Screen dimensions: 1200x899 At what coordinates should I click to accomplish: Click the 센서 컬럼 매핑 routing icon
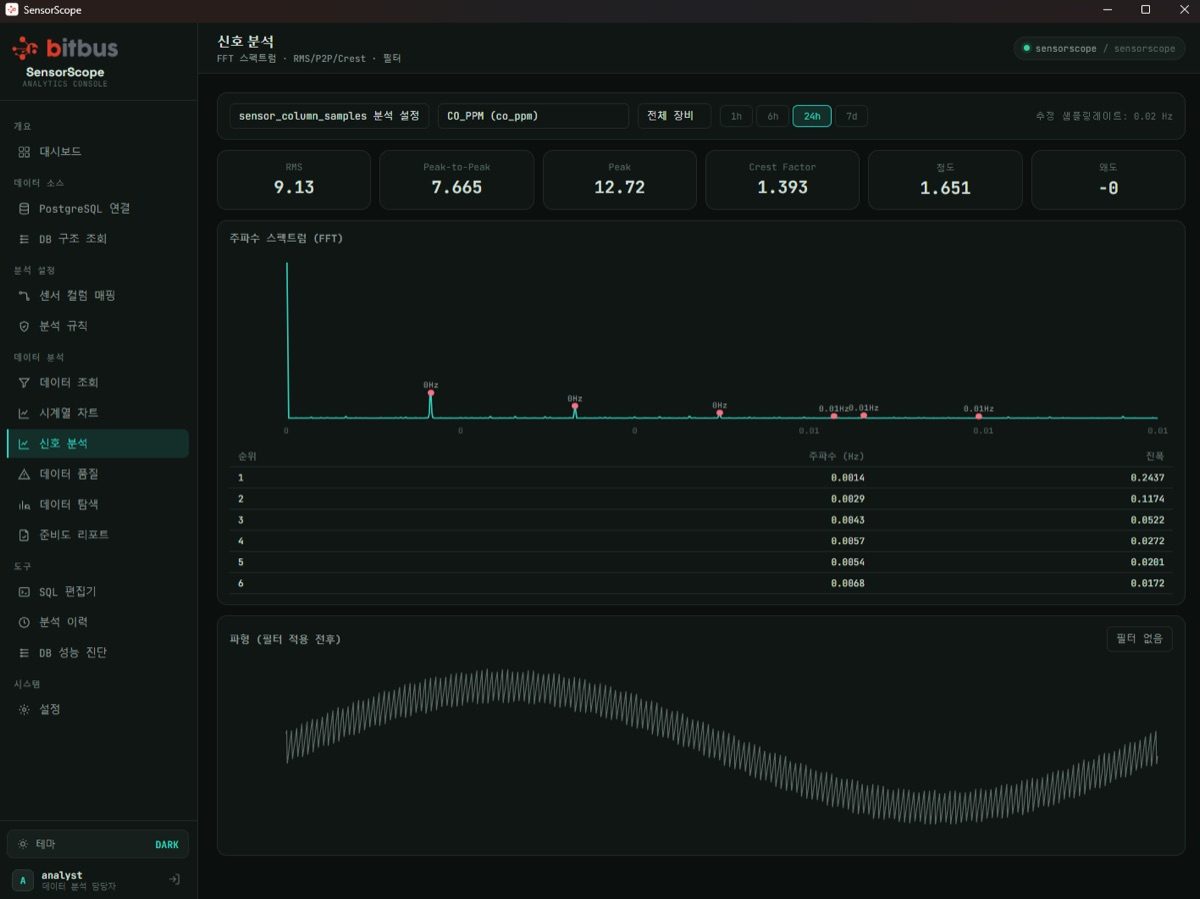pyautogui.click(x=24, y=296)
